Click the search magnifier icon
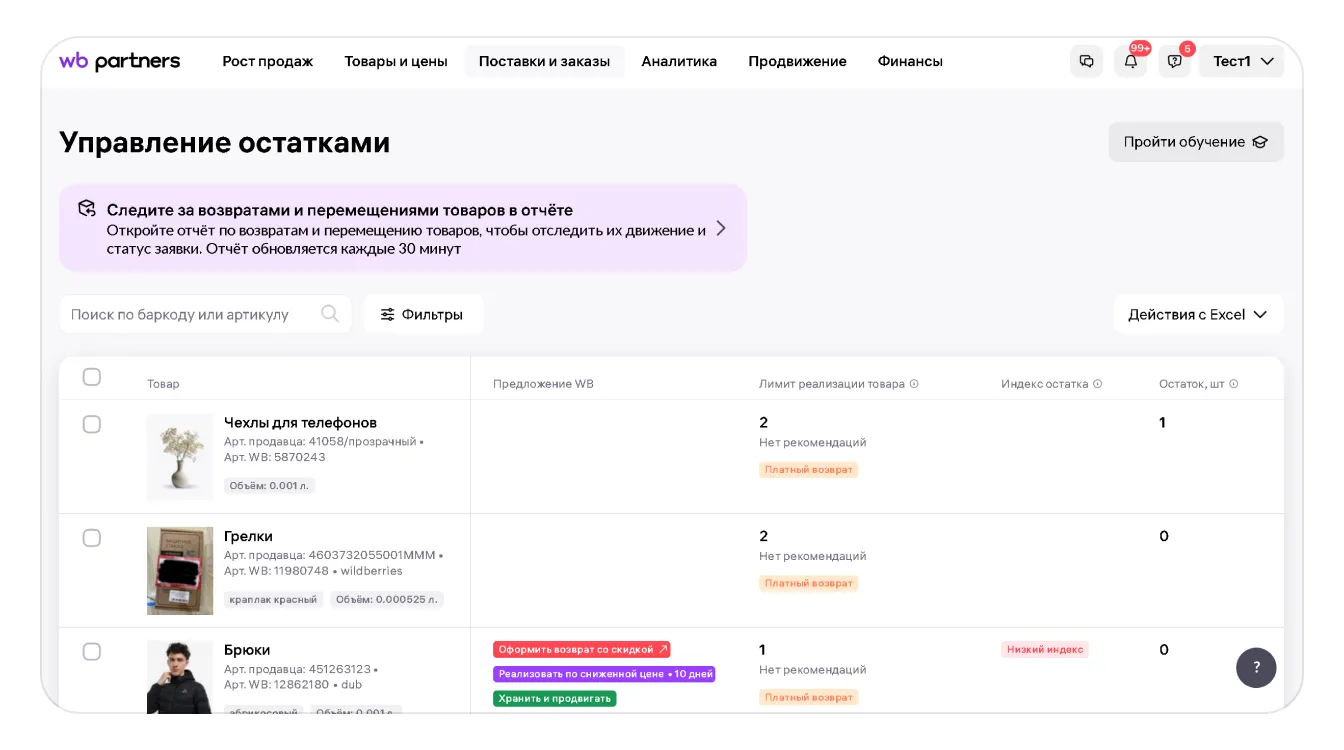Screen dimensions: 1344x750 (330, 314)
